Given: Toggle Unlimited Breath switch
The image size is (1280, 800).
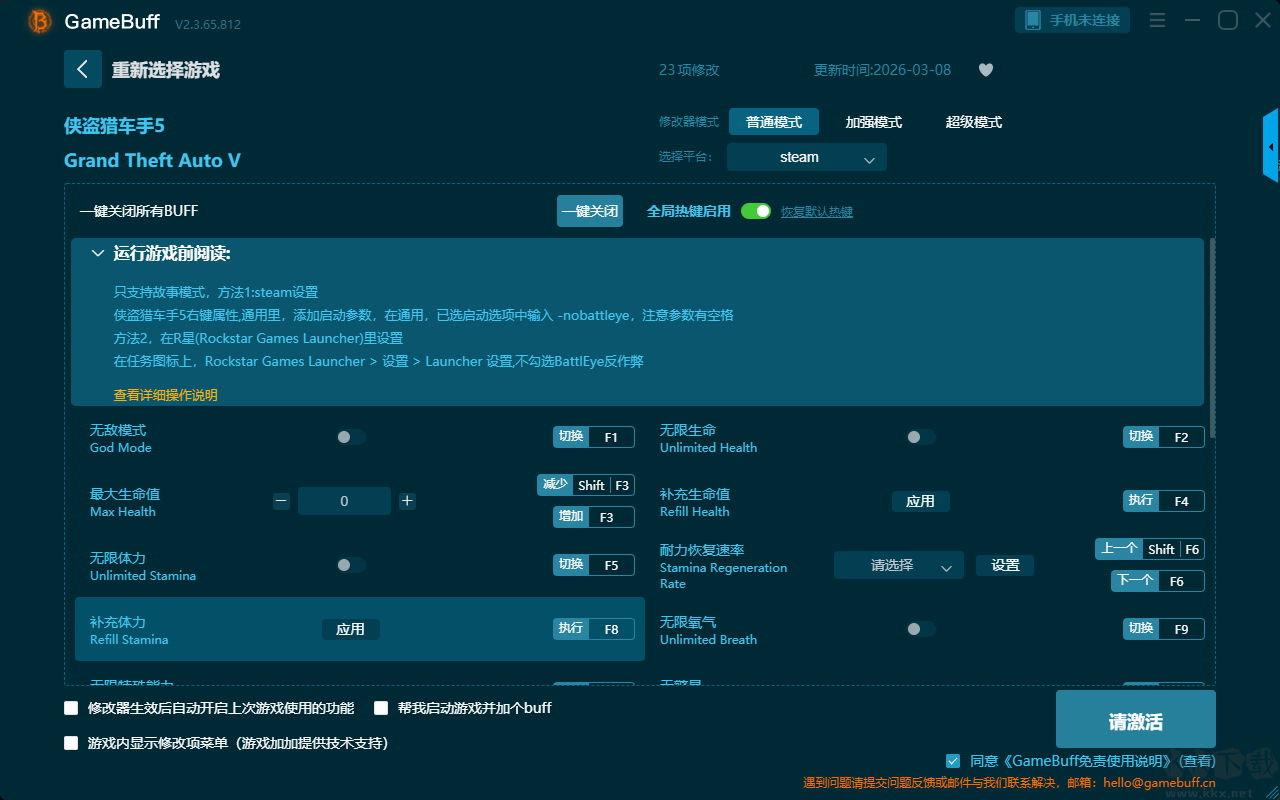Looking at the screenshot, I should [x=921, y=629].
